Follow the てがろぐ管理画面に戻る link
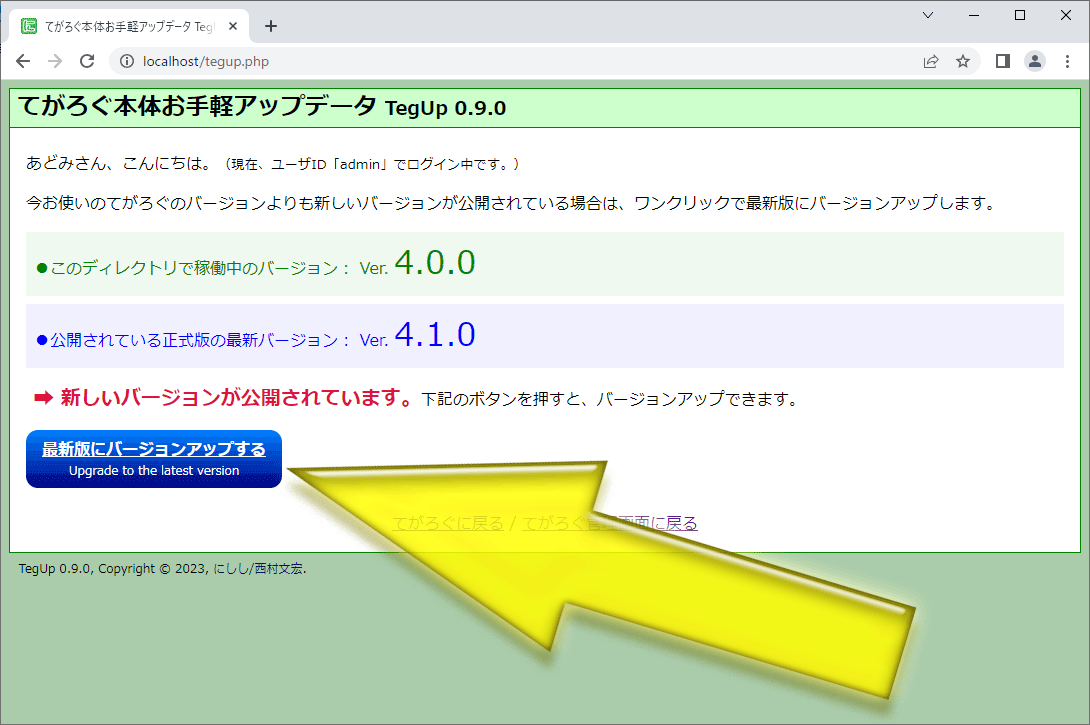The width and height of the screenshot is (1090, 725). (610, 523)
